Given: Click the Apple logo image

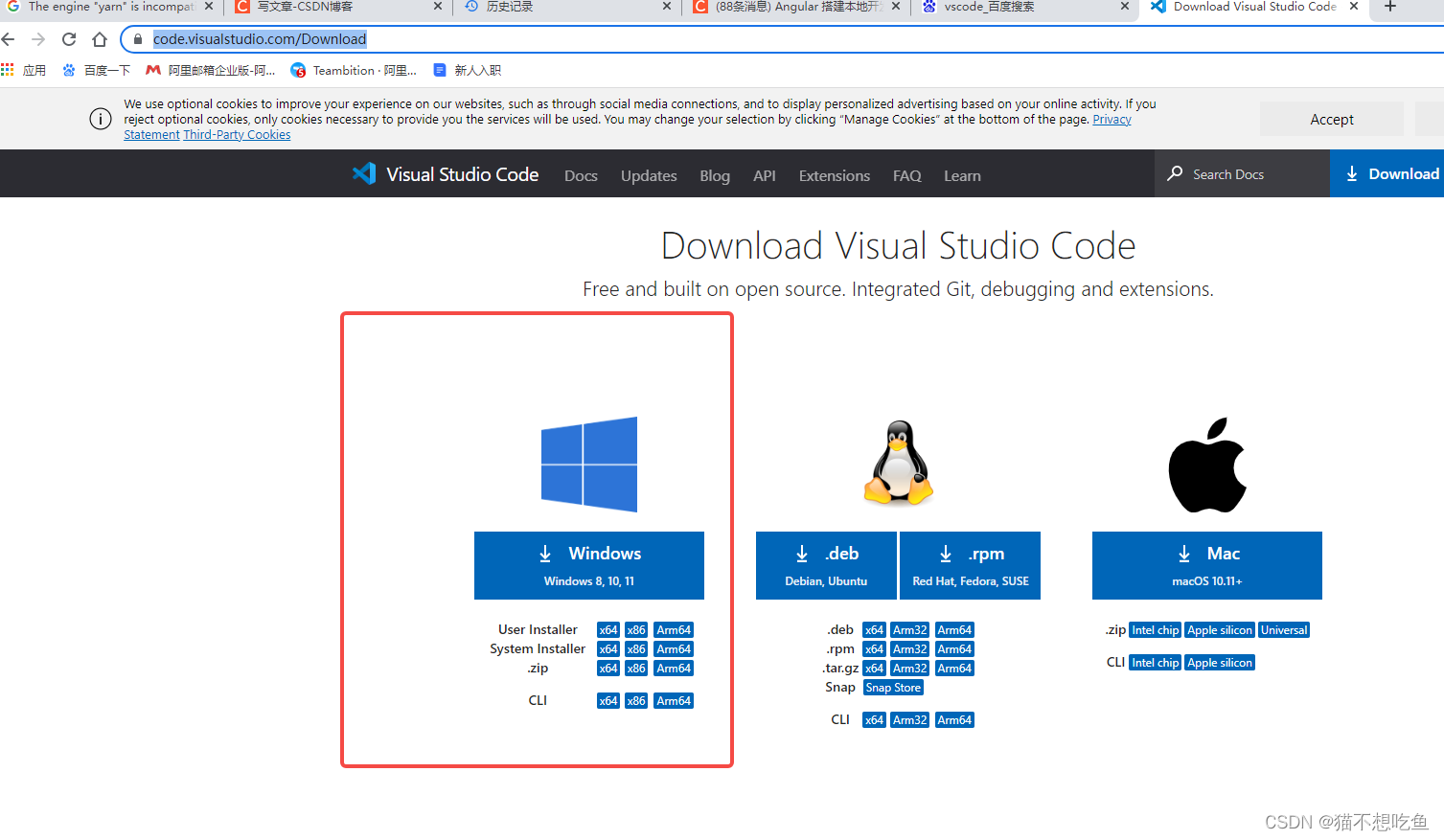Looking at the screenshot, I should [x=1207, y=465].
